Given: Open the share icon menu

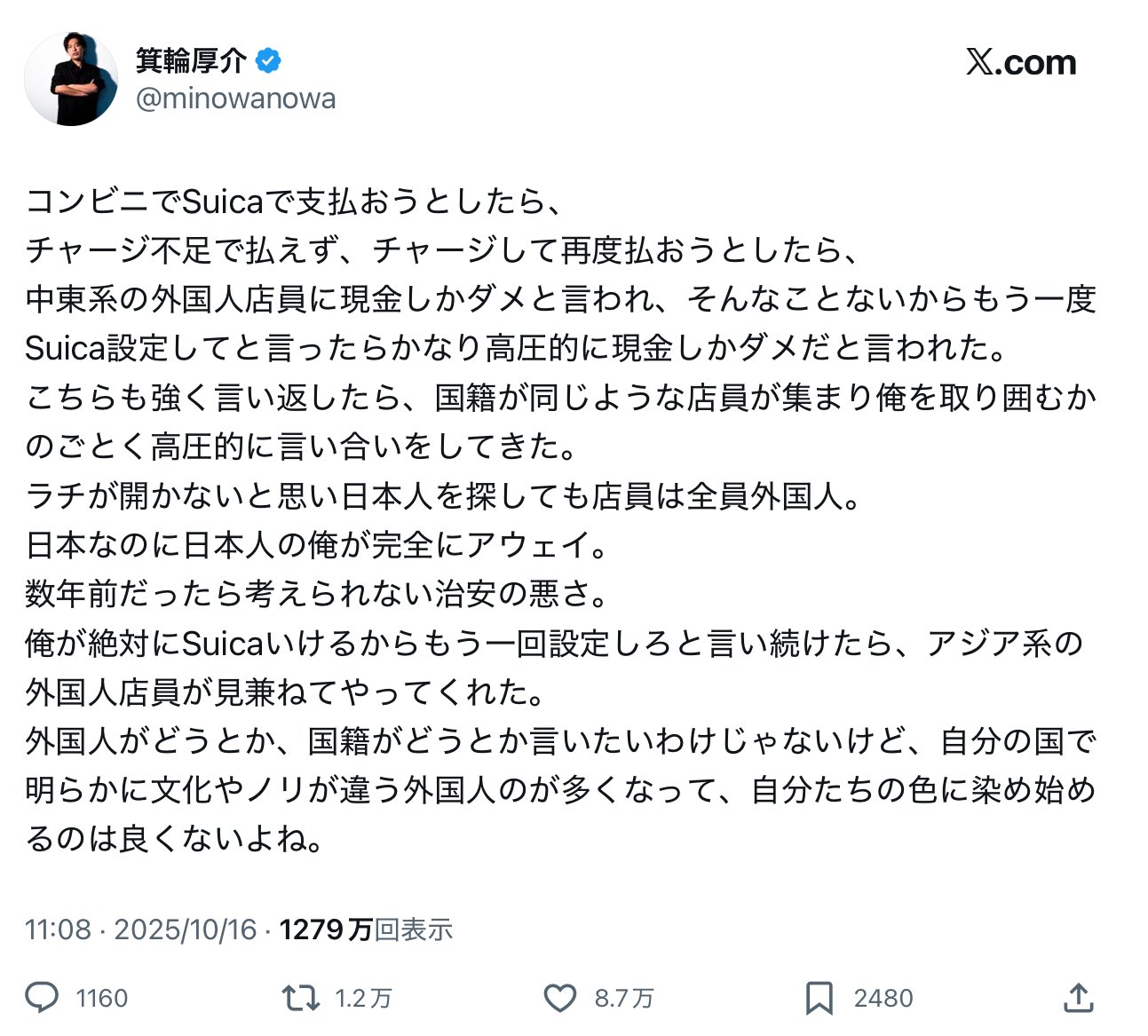Looking at the screenshot, I should [1077, 998].
